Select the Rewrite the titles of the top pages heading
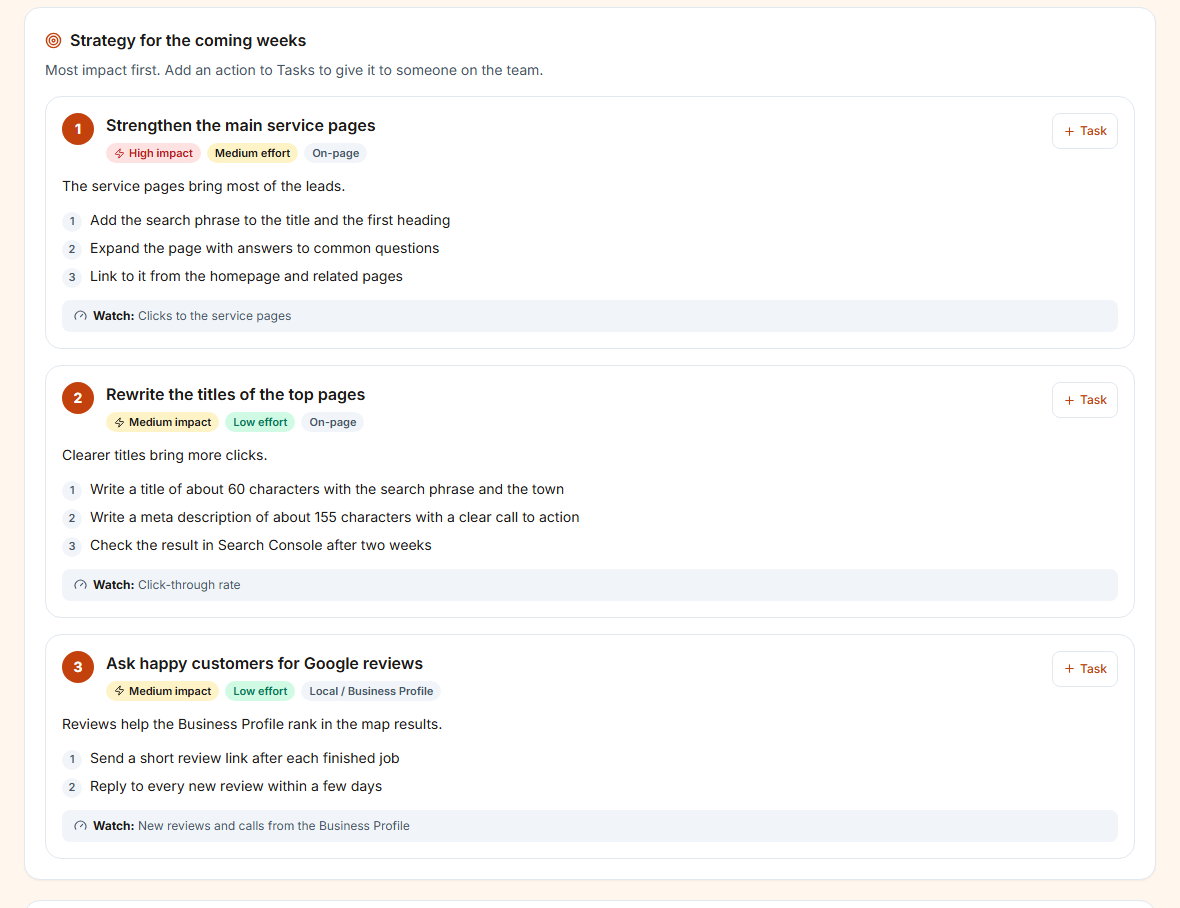The width and height of the screenshot is (1180, 908). pos(236,395)
